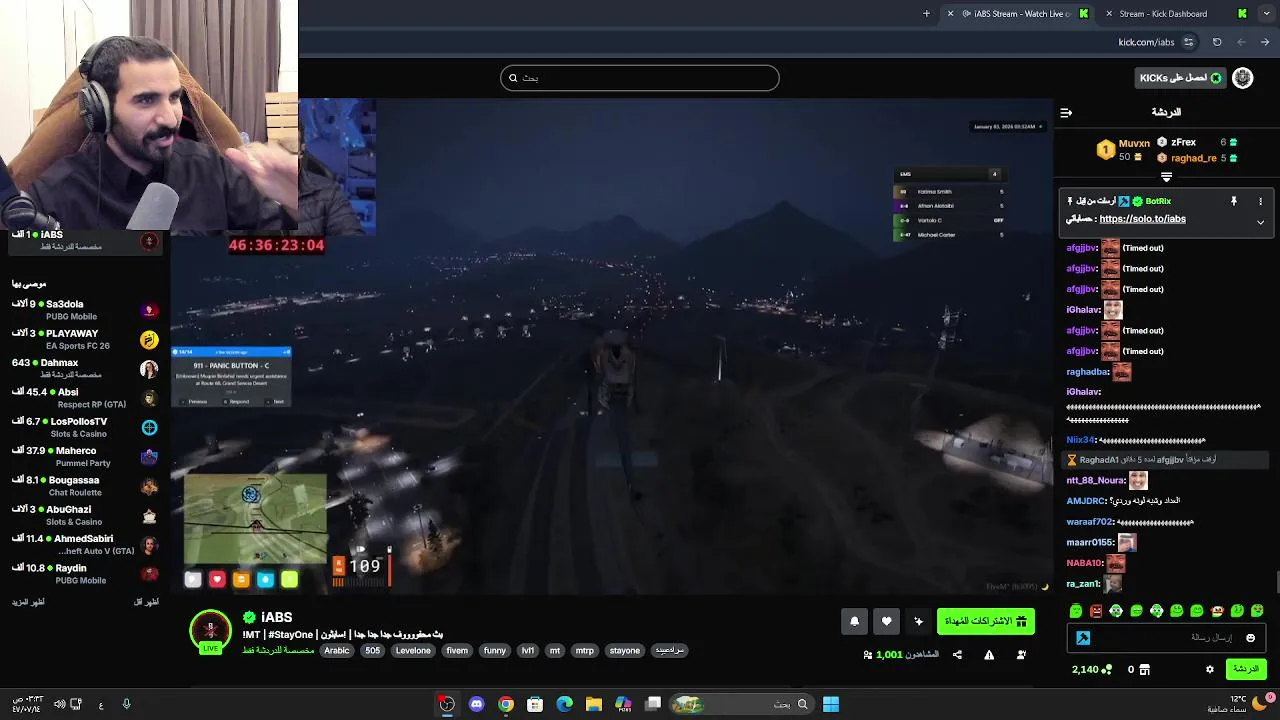Select the monkey face quick emote

pyautogui.click(x=1217, y=611)
